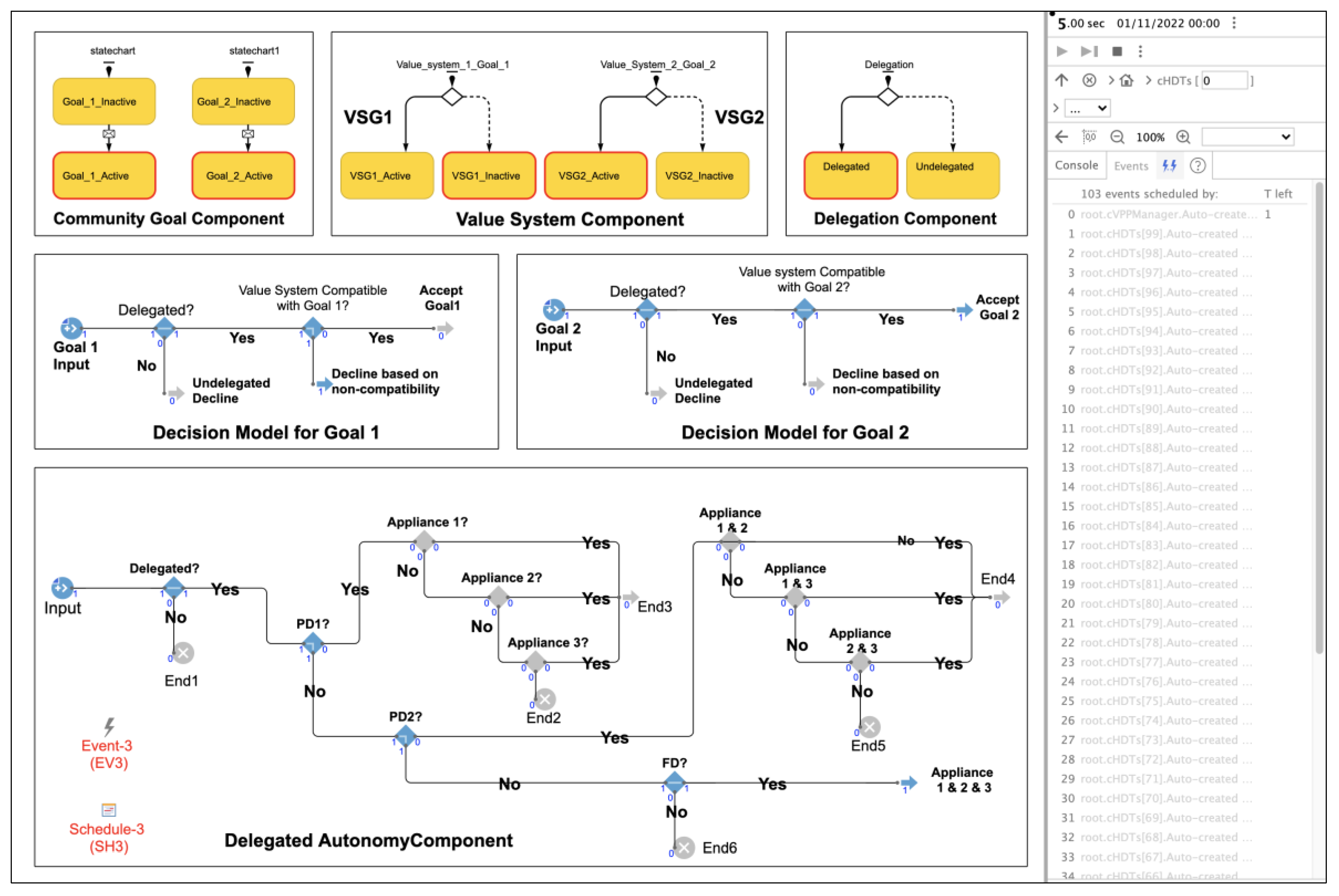Click the zoom out magnifier icon
The height and width of the screenshot is (896, 1339).
(1117, 137)
